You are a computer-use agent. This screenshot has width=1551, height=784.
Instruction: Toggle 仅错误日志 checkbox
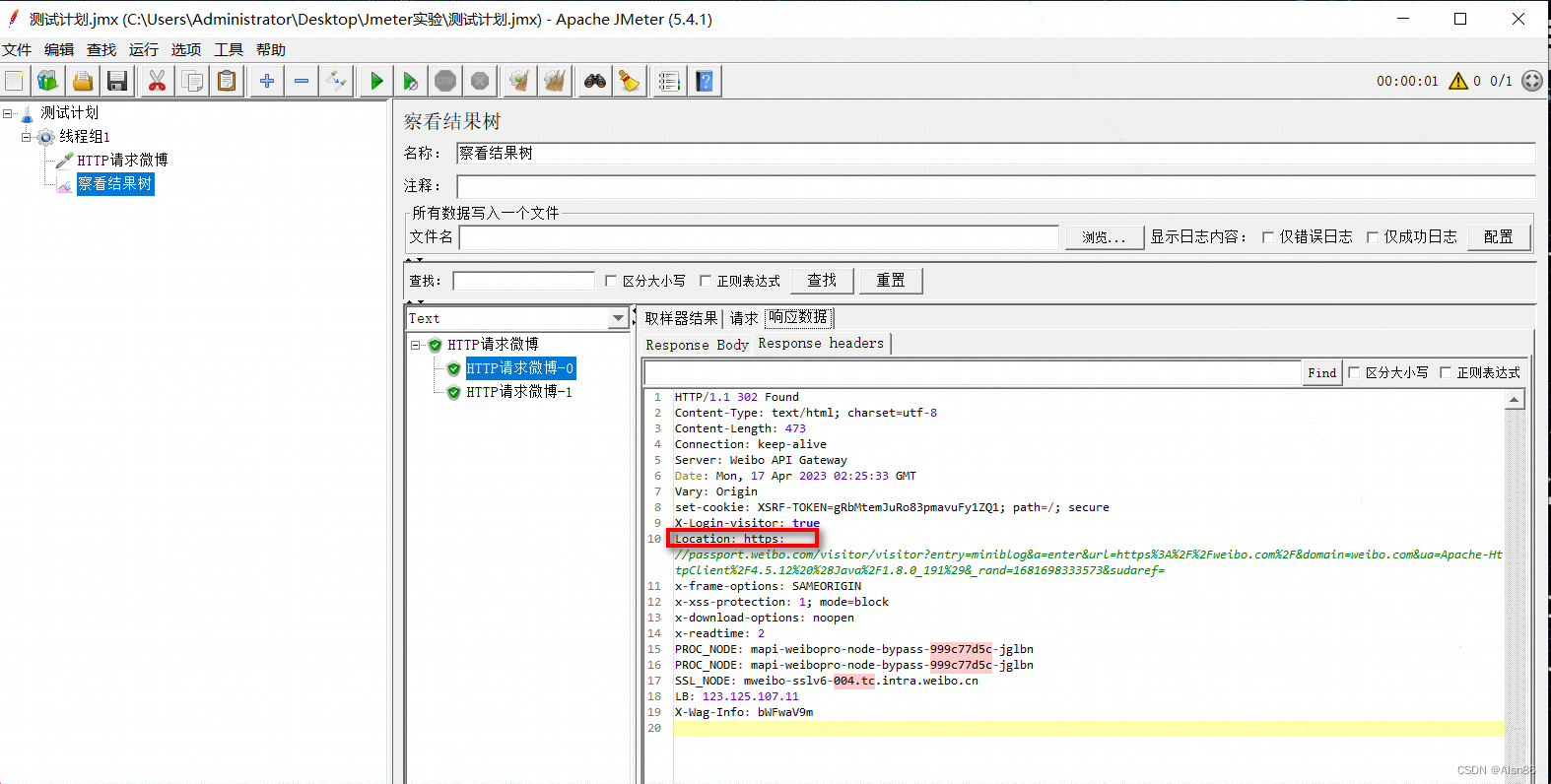click(x=1268, y=237)
